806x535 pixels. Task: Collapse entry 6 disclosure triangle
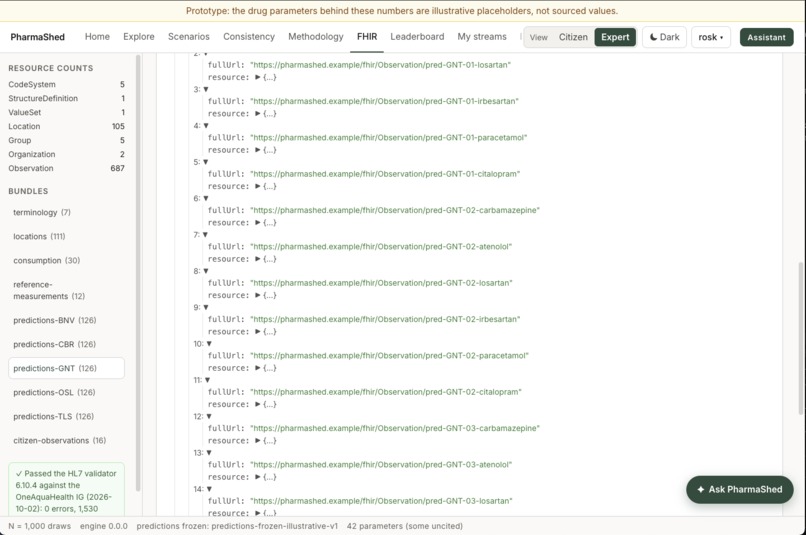coord(206,198)
